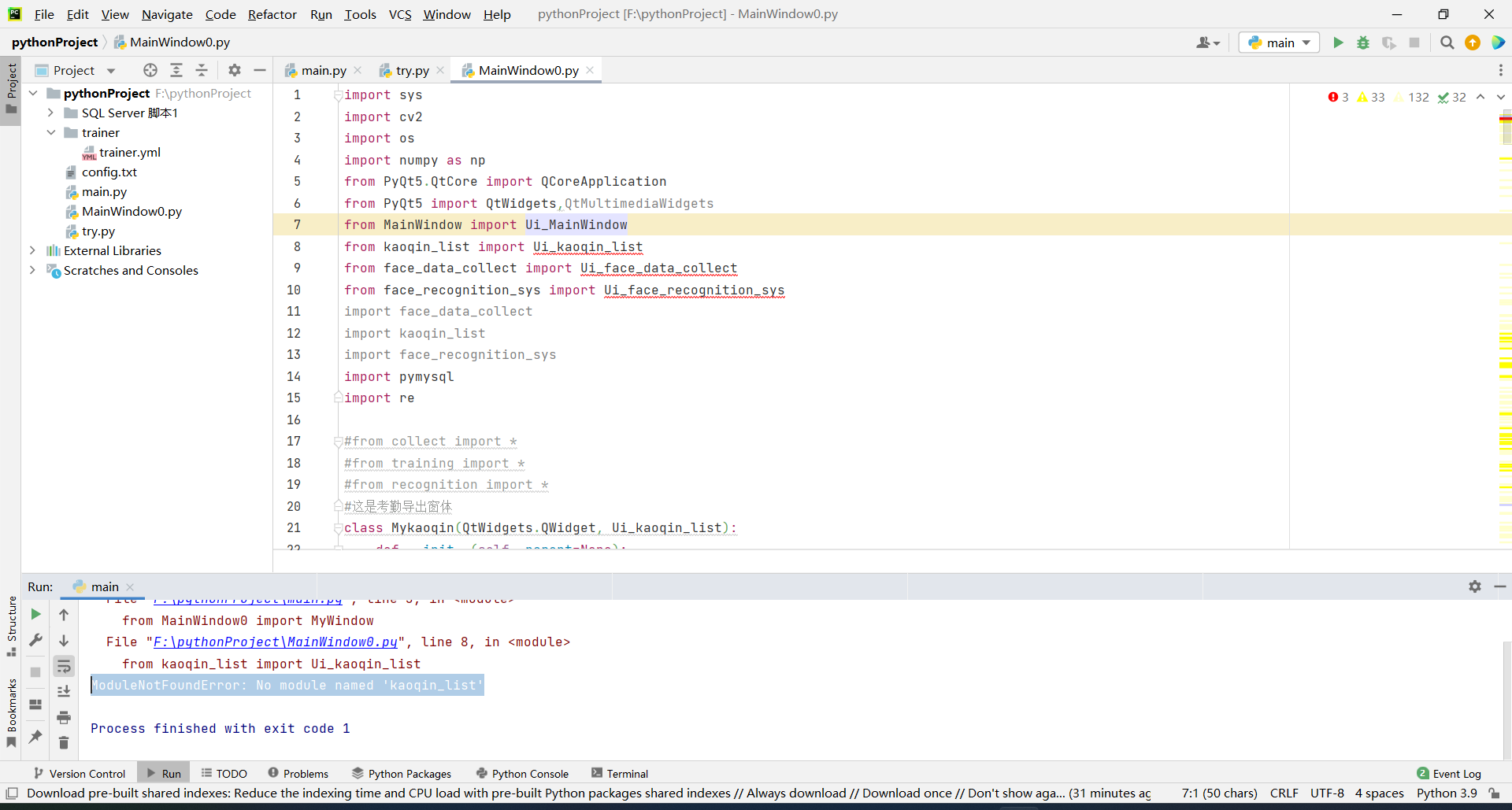This screenshot has height=810, width=1512.
Task: Open the JetBrains Toolbox colorful icon
Action: [1498, 43]
